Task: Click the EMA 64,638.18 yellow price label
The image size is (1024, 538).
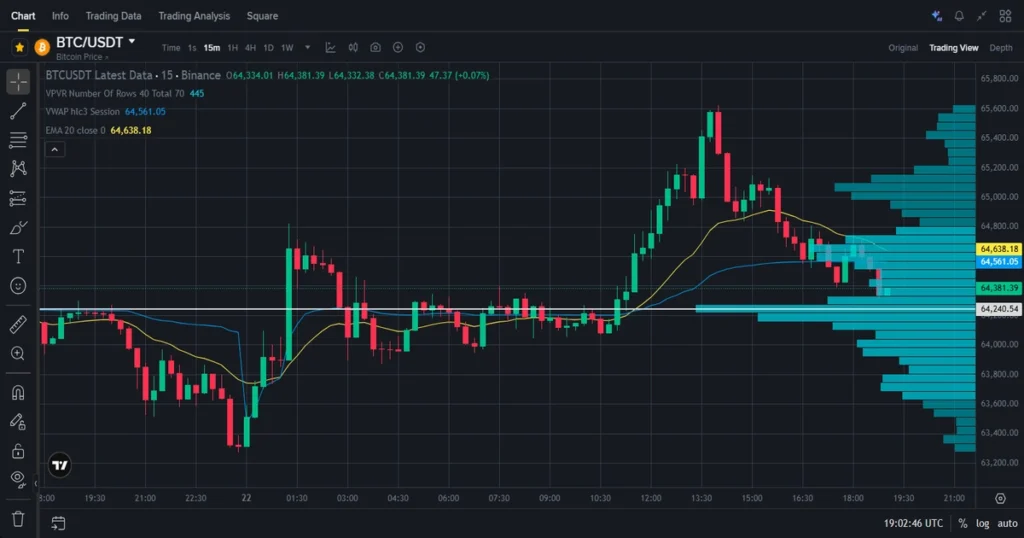Action: [999, 249]
